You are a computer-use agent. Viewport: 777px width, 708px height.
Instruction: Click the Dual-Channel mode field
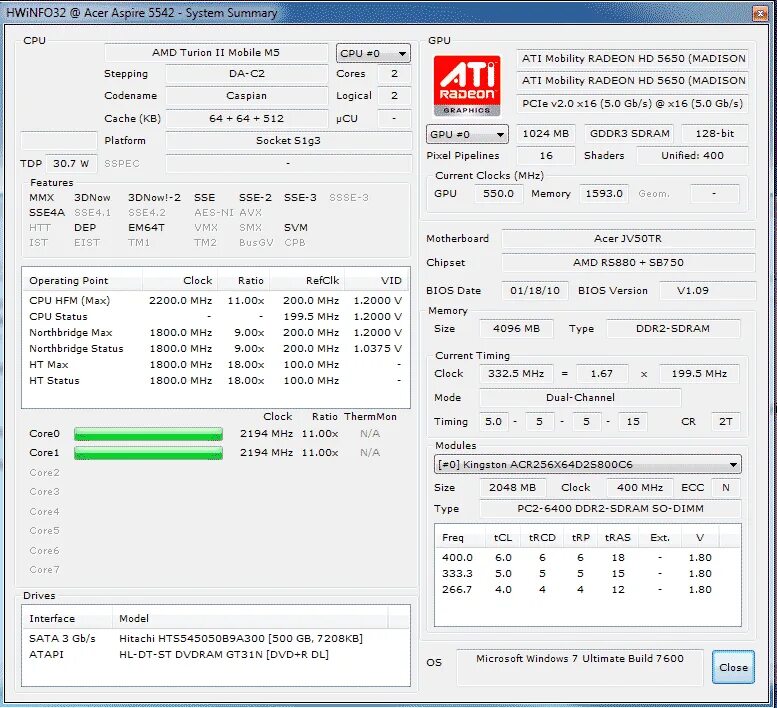point(580,397)
